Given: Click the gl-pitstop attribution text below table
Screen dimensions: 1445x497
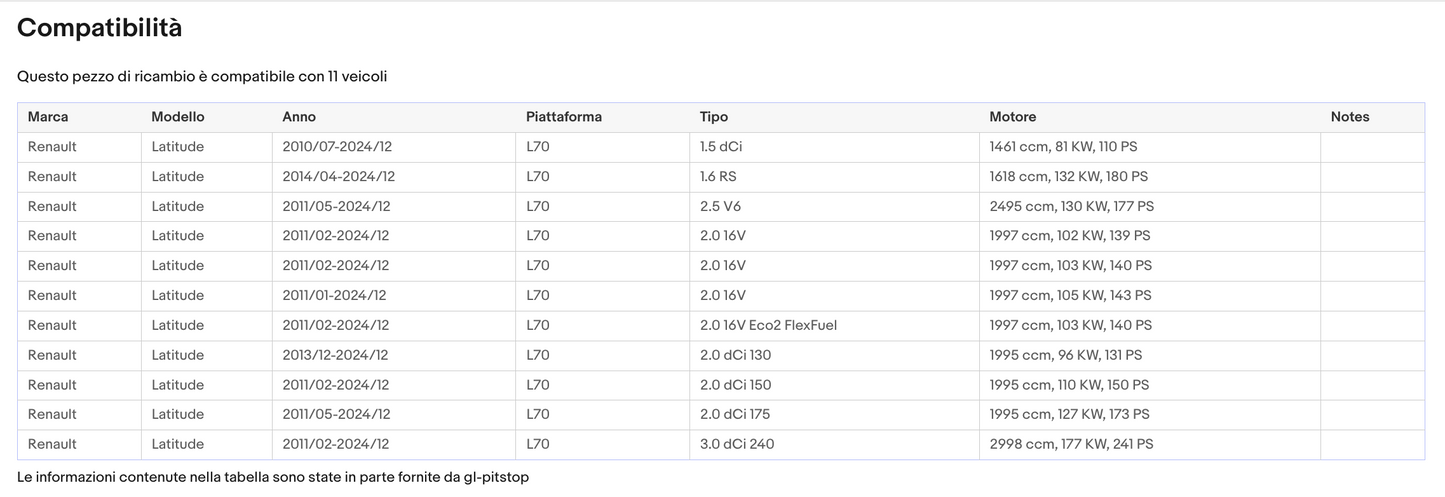Looking at the screenshot, I should (273, 477).
